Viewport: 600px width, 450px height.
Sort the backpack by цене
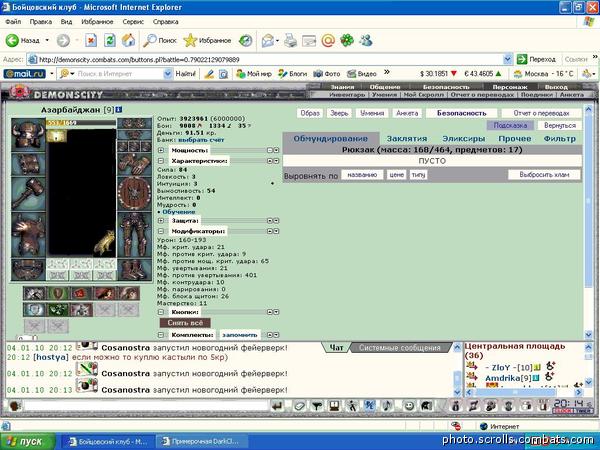(396, 175)
